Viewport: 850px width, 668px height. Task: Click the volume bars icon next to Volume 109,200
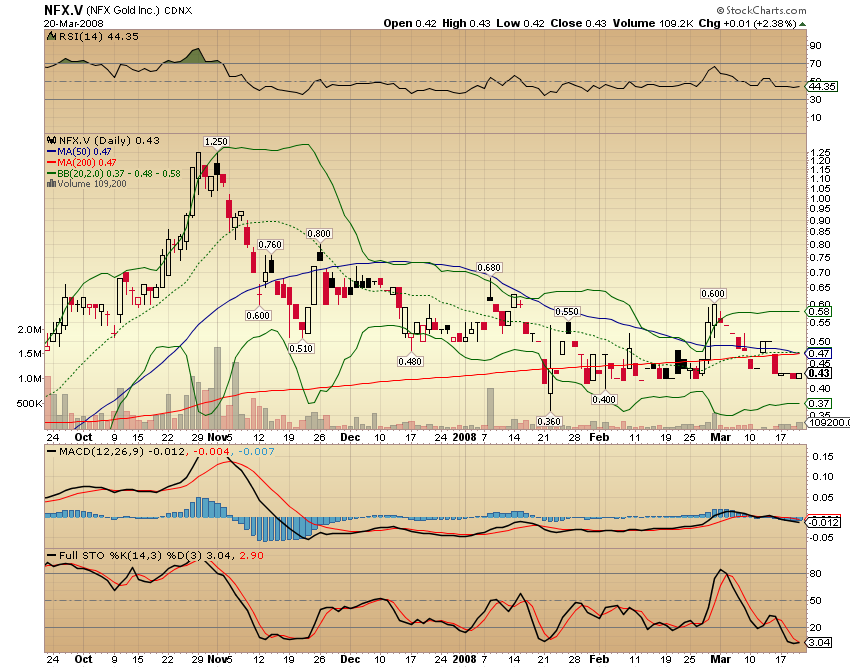[x=52, y=182]
